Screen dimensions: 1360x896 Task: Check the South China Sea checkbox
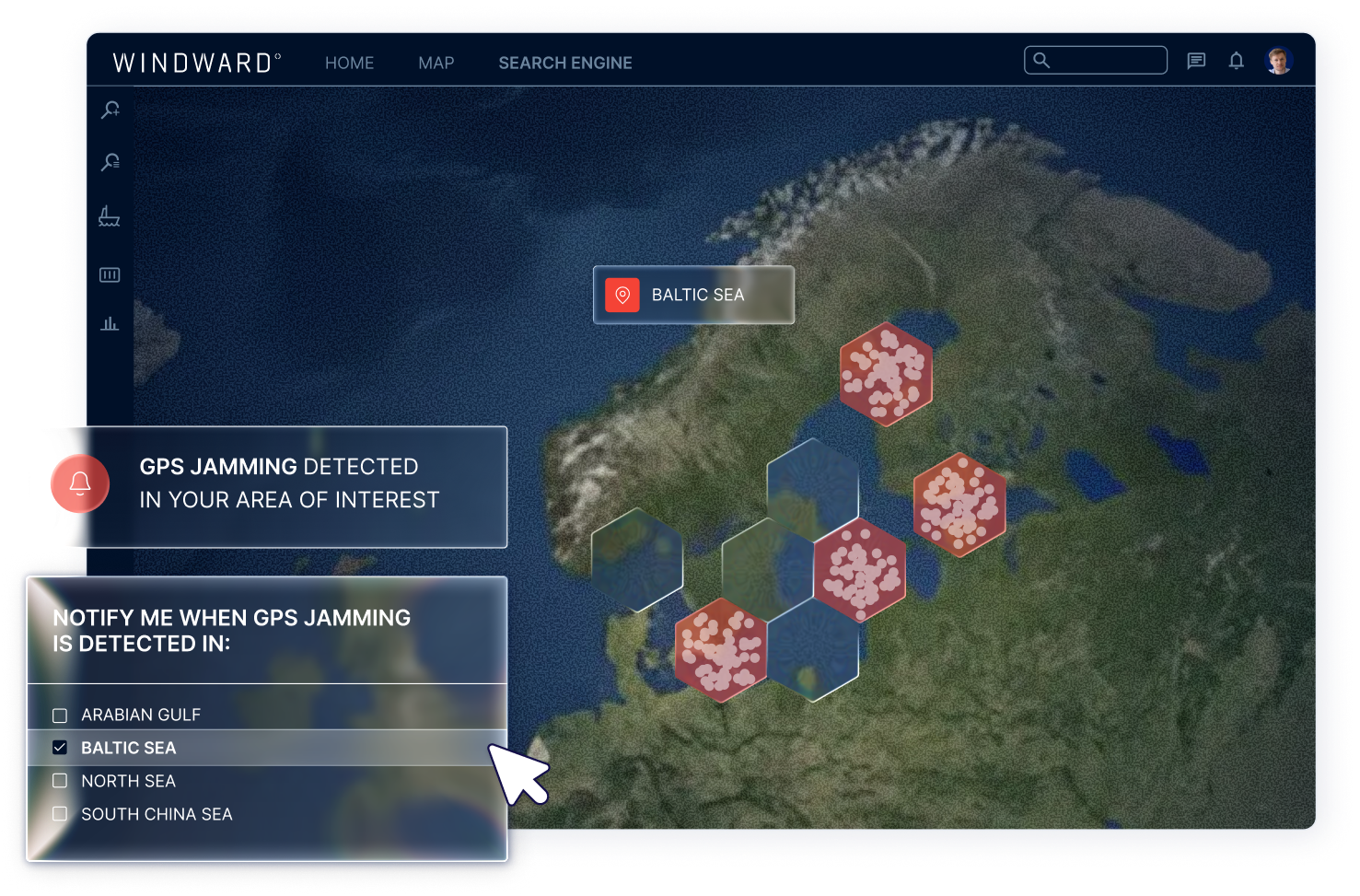[x=60, y=814]
